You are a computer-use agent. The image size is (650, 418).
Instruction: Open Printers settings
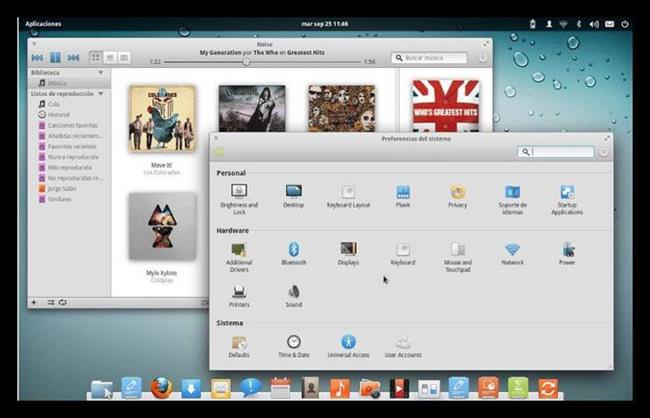[x=239, y=296]
